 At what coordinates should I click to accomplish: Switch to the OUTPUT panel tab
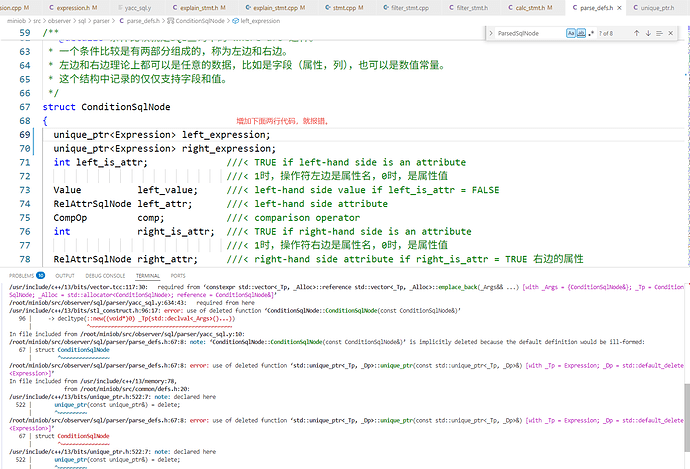(65, 275)
